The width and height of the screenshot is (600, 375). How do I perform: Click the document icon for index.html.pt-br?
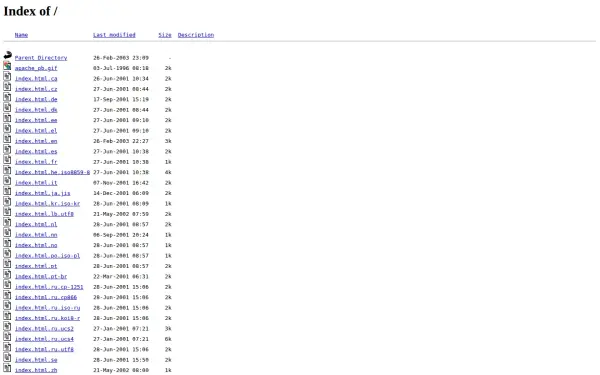pos(7,274)
